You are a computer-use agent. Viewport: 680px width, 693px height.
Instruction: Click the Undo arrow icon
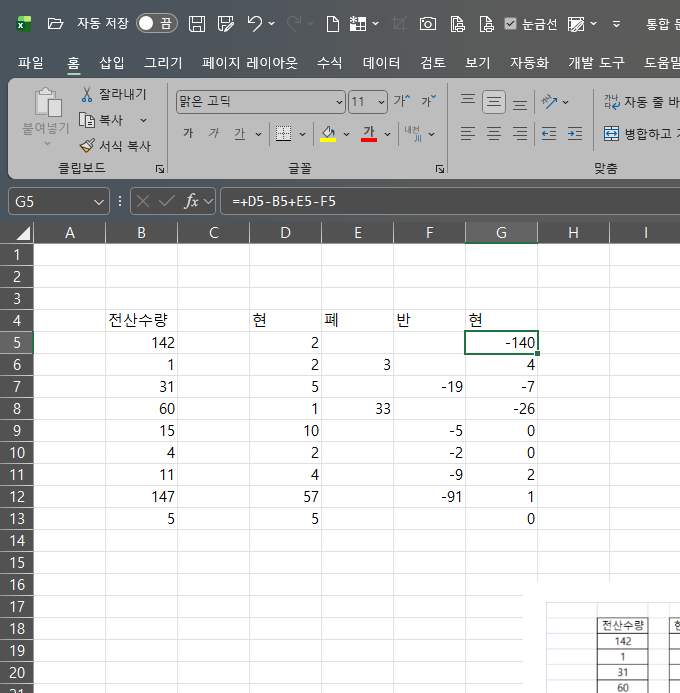coord(255,23)
